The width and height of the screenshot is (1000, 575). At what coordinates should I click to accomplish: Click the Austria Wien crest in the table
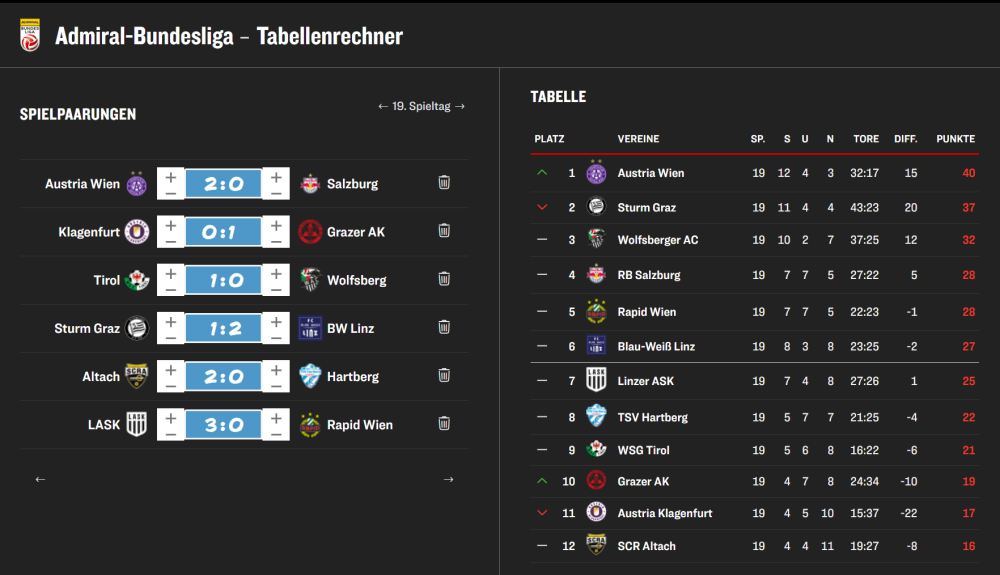point(597,172)
